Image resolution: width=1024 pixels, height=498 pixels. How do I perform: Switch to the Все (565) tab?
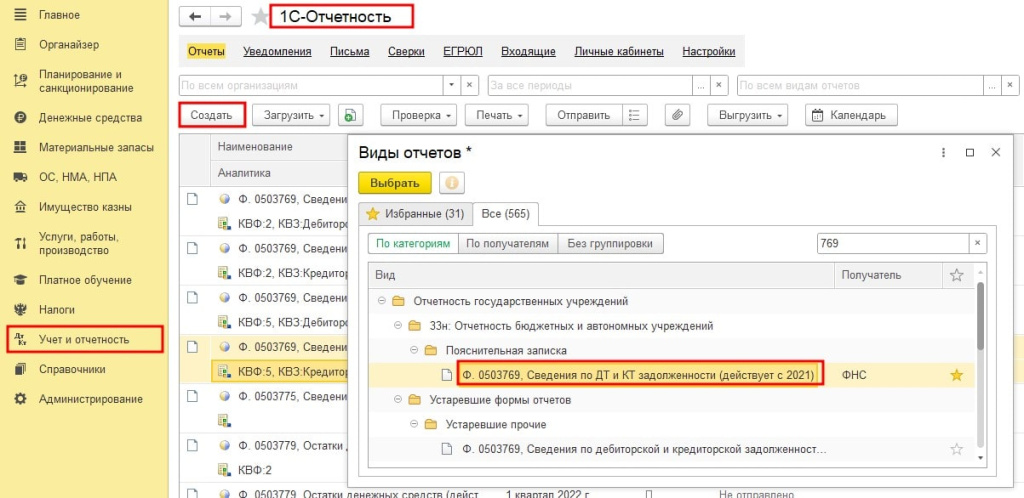505,213
